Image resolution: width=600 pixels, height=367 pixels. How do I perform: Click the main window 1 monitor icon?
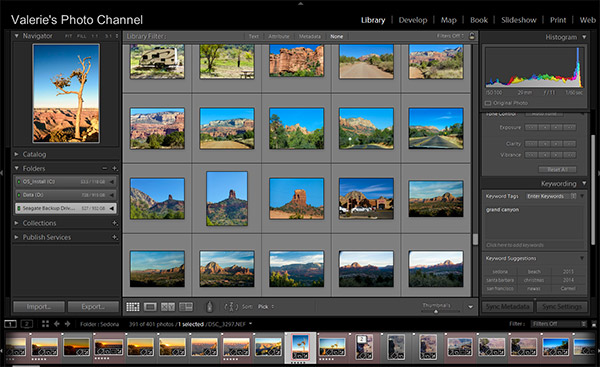(x=10, y=324)
